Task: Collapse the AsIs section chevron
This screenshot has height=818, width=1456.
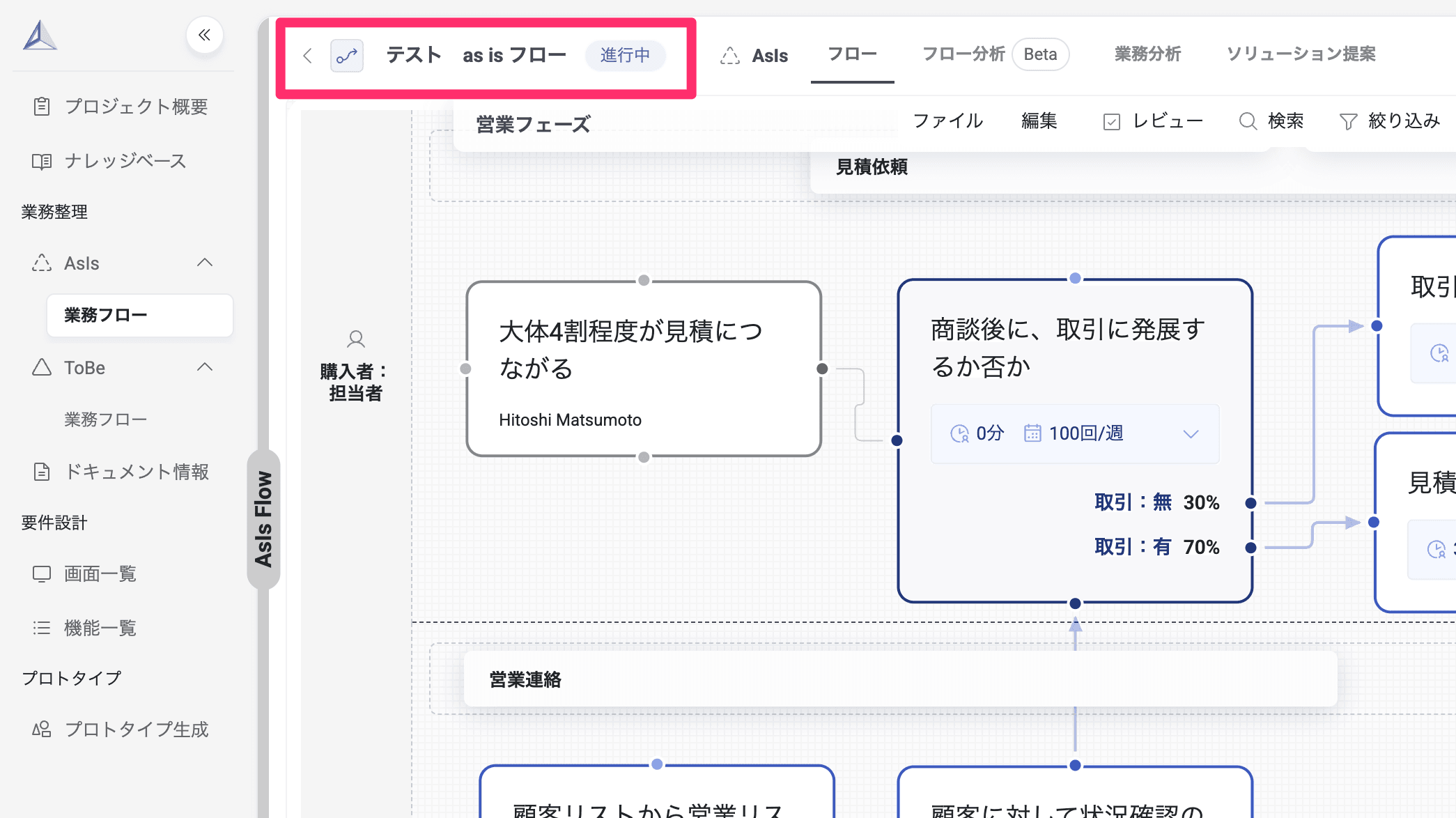Action: coord(205,263)
